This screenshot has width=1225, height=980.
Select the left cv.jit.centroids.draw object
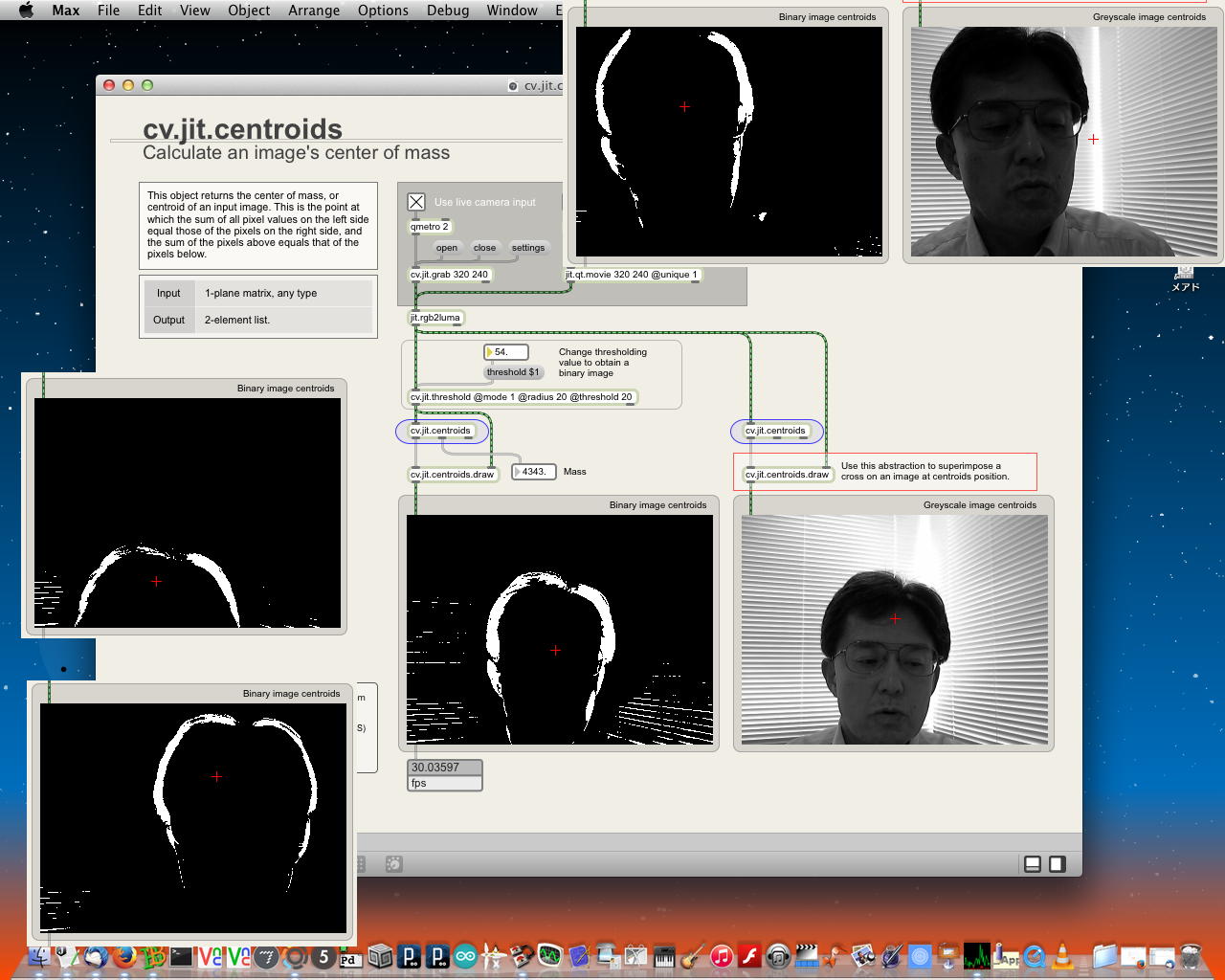[454, 475]
